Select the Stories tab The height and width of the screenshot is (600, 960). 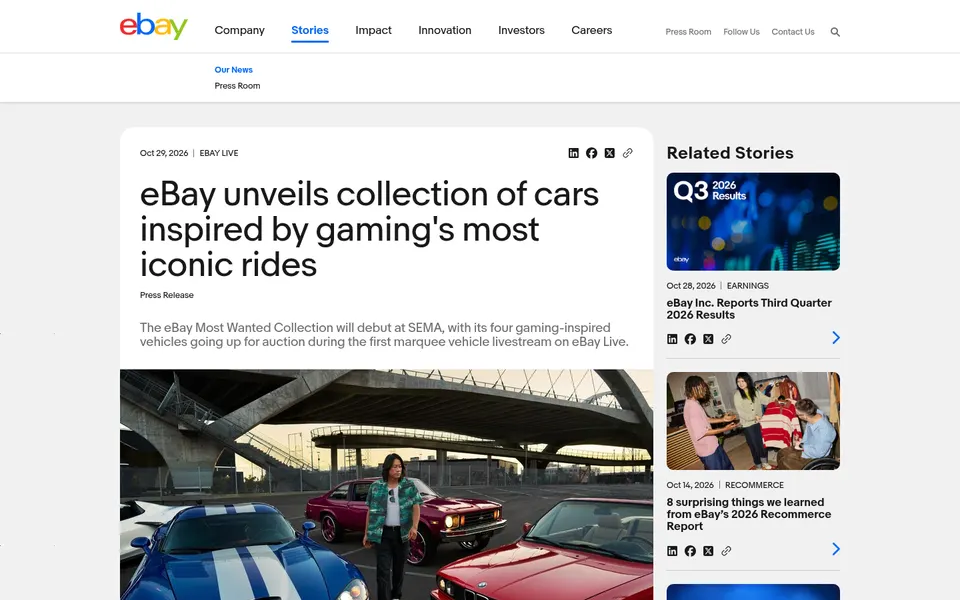tap(310, 30)
